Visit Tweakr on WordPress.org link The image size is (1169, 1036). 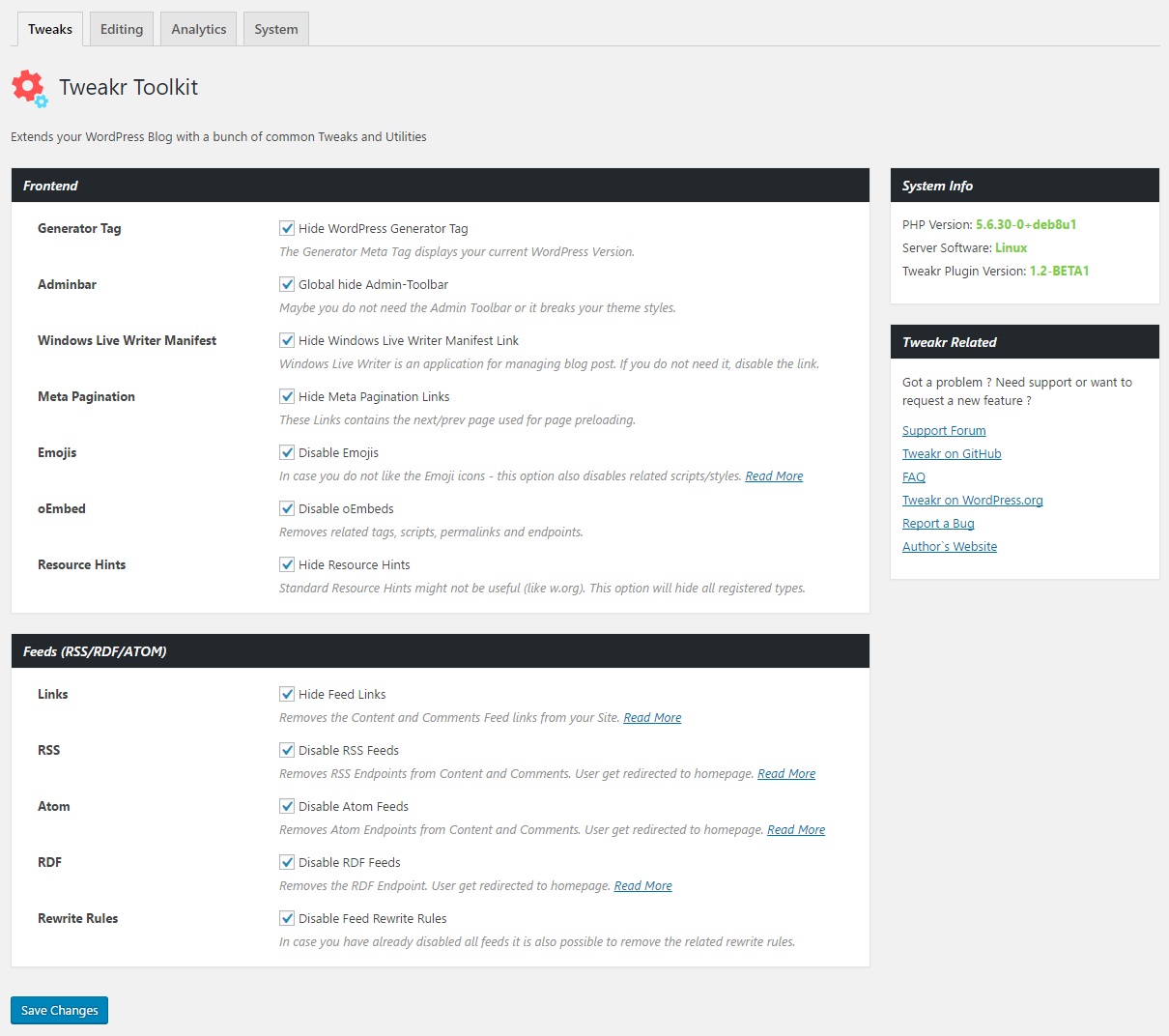973,501
